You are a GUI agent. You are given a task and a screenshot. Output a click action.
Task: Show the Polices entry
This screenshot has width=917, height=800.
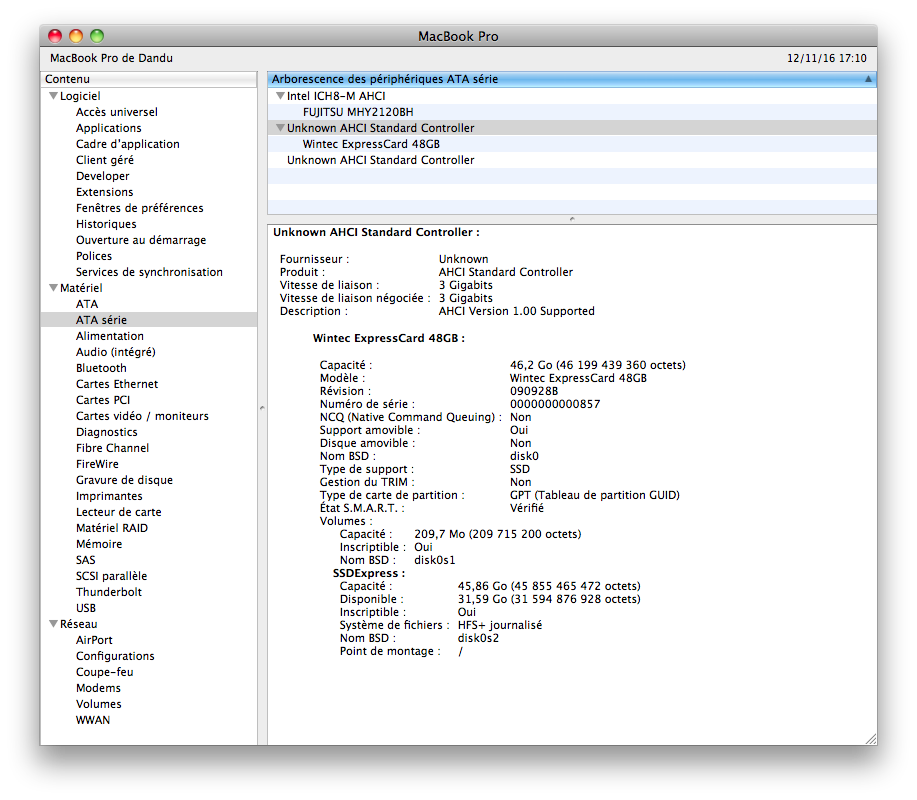point(94,256)
